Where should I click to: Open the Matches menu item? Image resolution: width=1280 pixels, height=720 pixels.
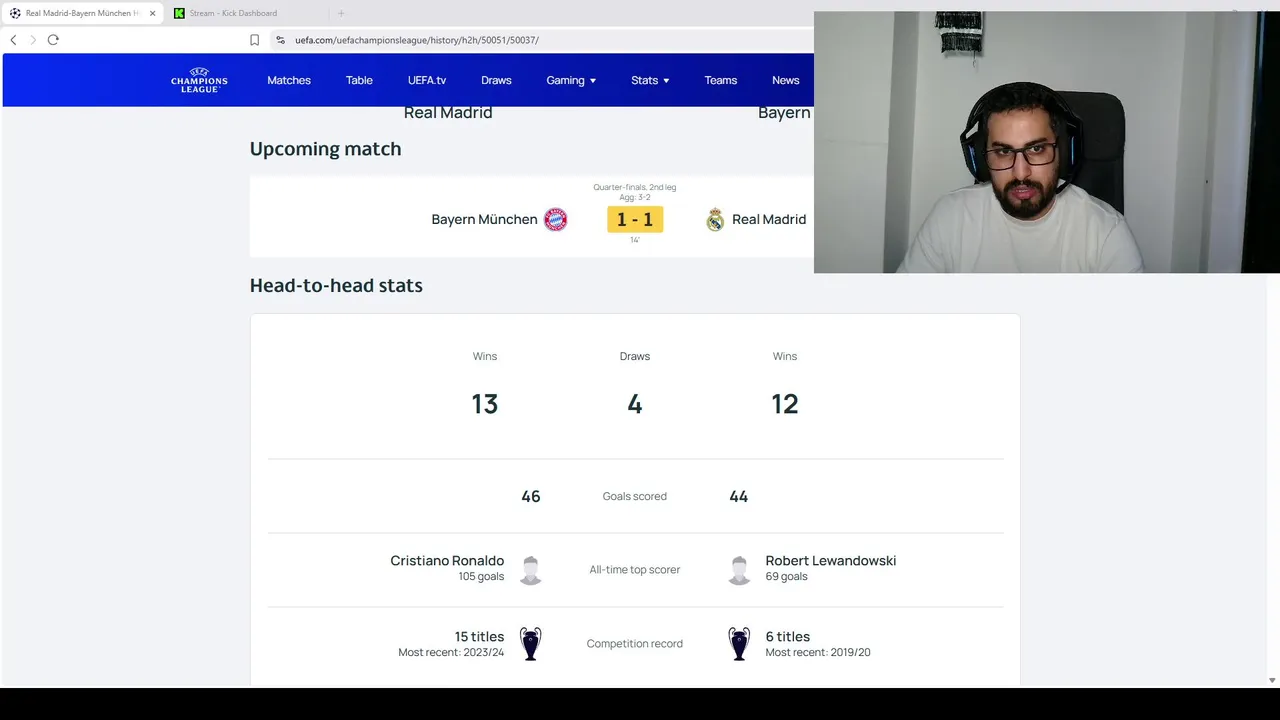click(x=289, y=80)
